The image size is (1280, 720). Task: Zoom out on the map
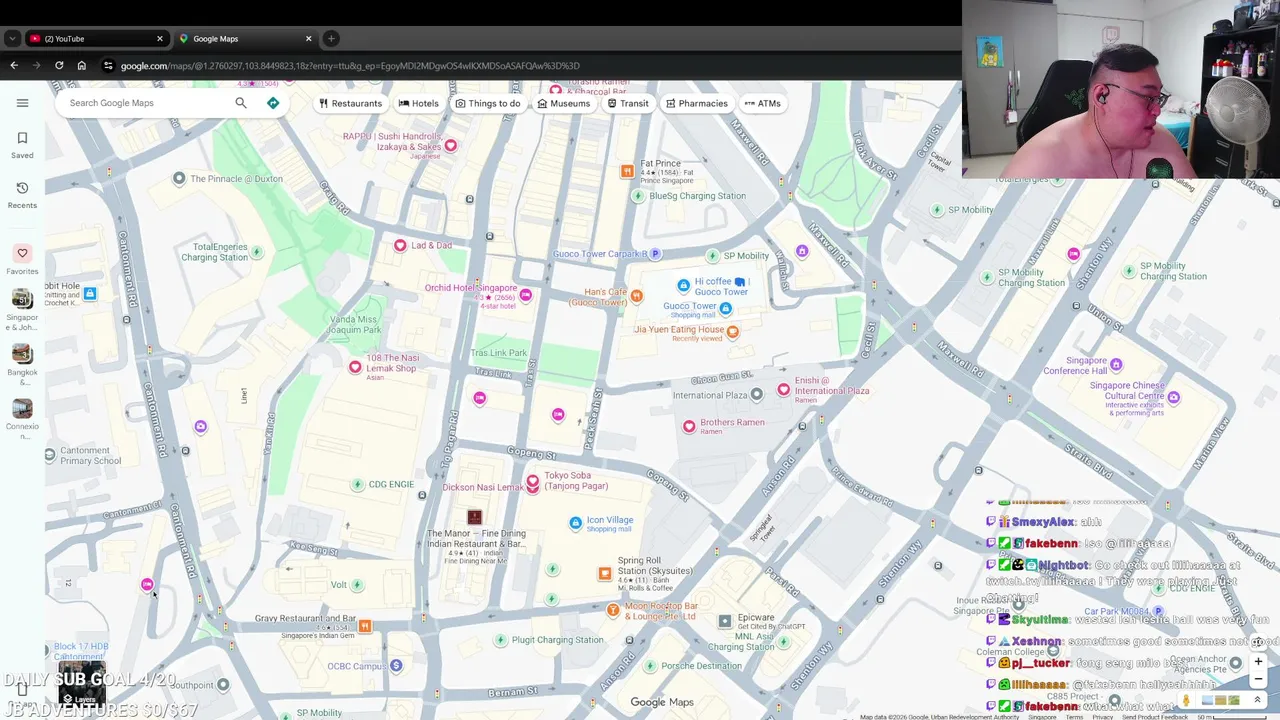(x=1258, y=679)
